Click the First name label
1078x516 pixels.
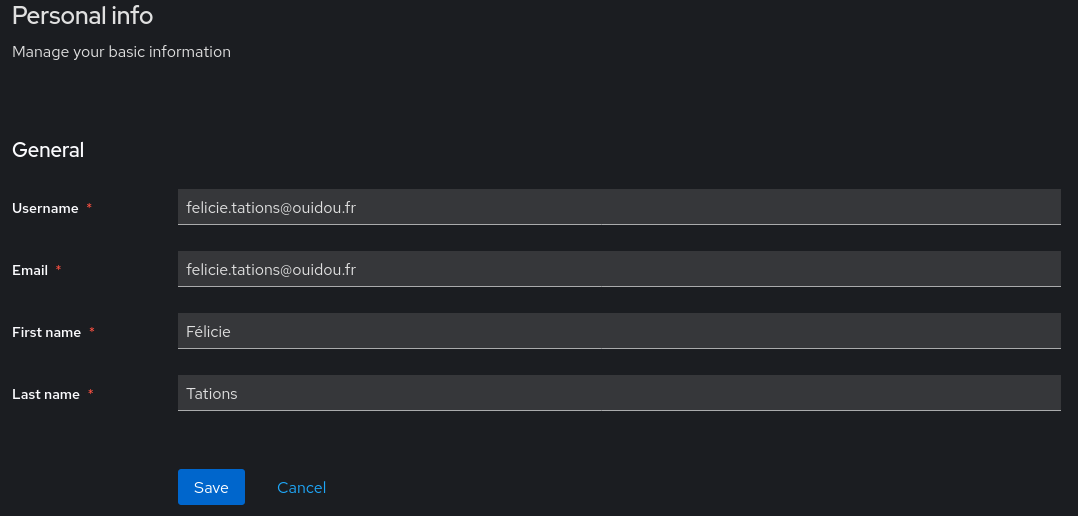[x=46, y=332]
